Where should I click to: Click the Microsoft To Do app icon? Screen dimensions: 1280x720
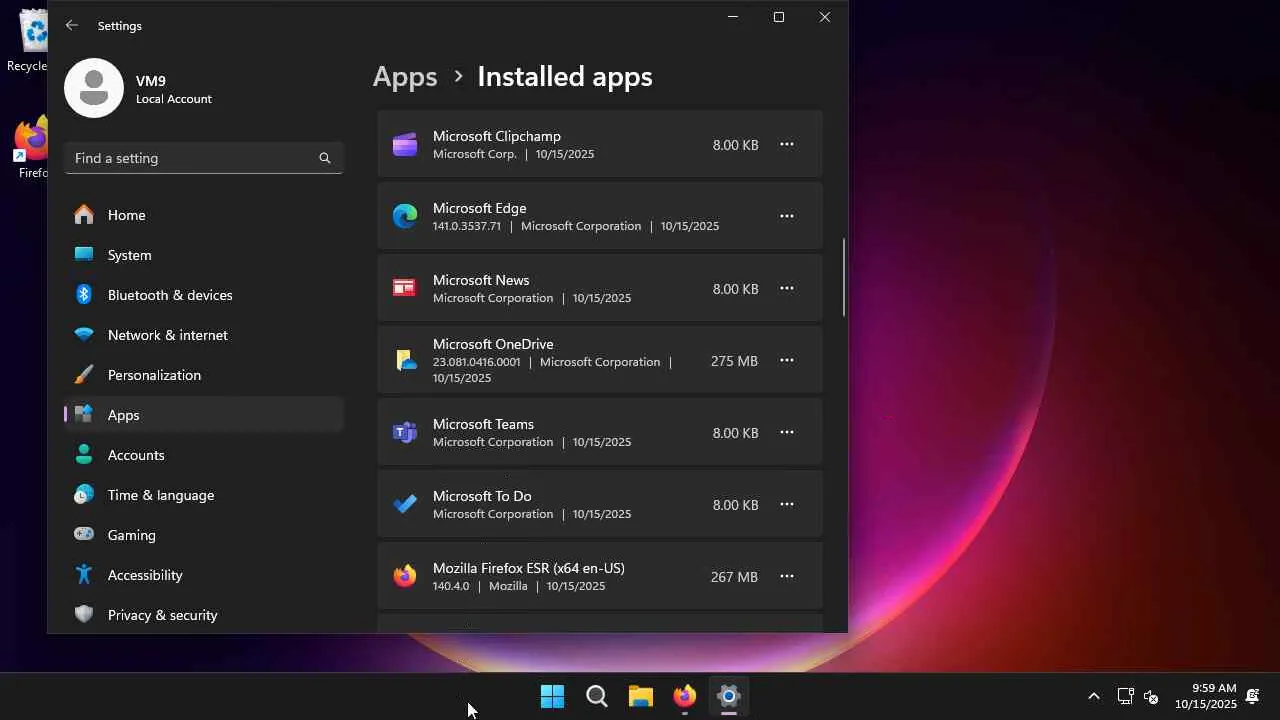point(405,505)
